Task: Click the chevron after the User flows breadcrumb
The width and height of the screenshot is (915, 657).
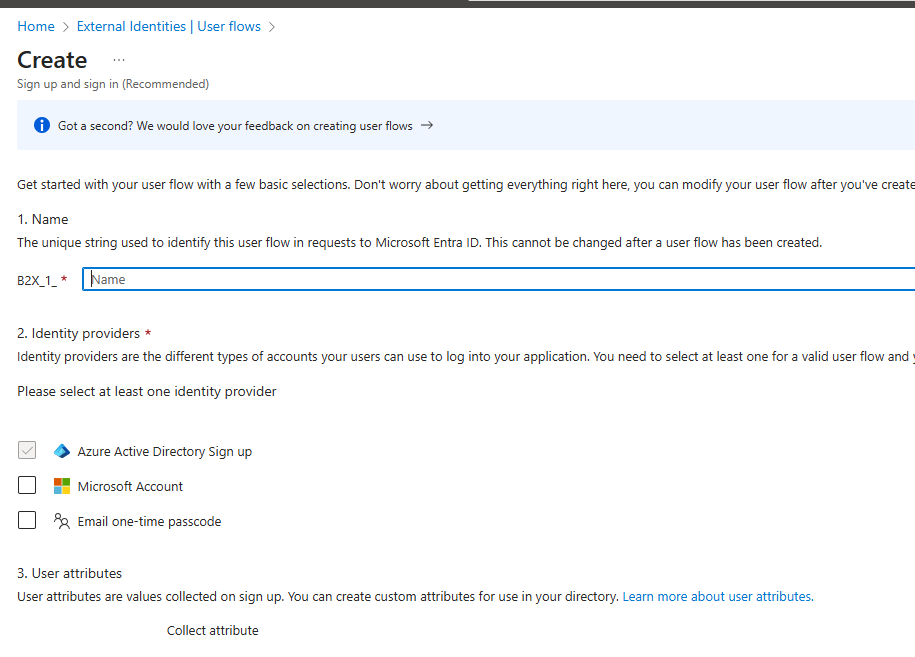Action: click(x=270, y=26)
